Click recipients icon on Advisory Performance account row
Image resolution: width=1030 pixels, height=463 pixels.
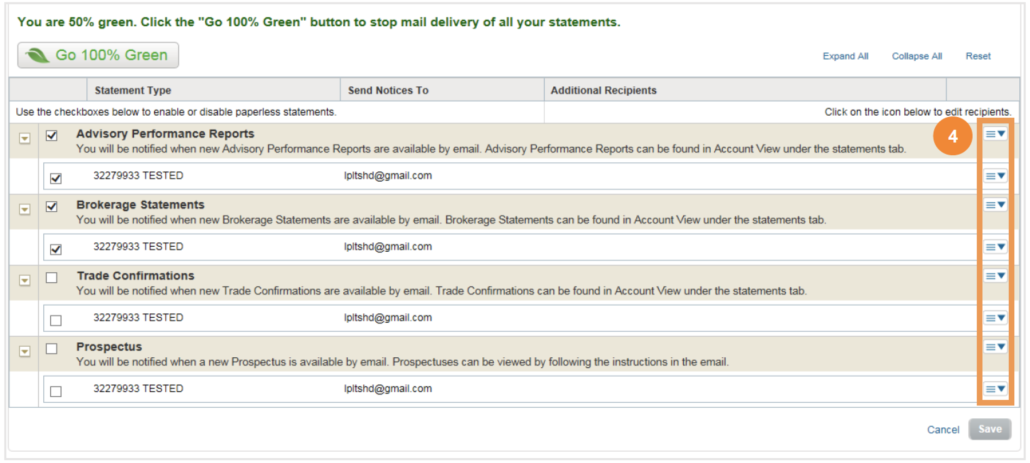pyautogui.click(x=995, y=176)
